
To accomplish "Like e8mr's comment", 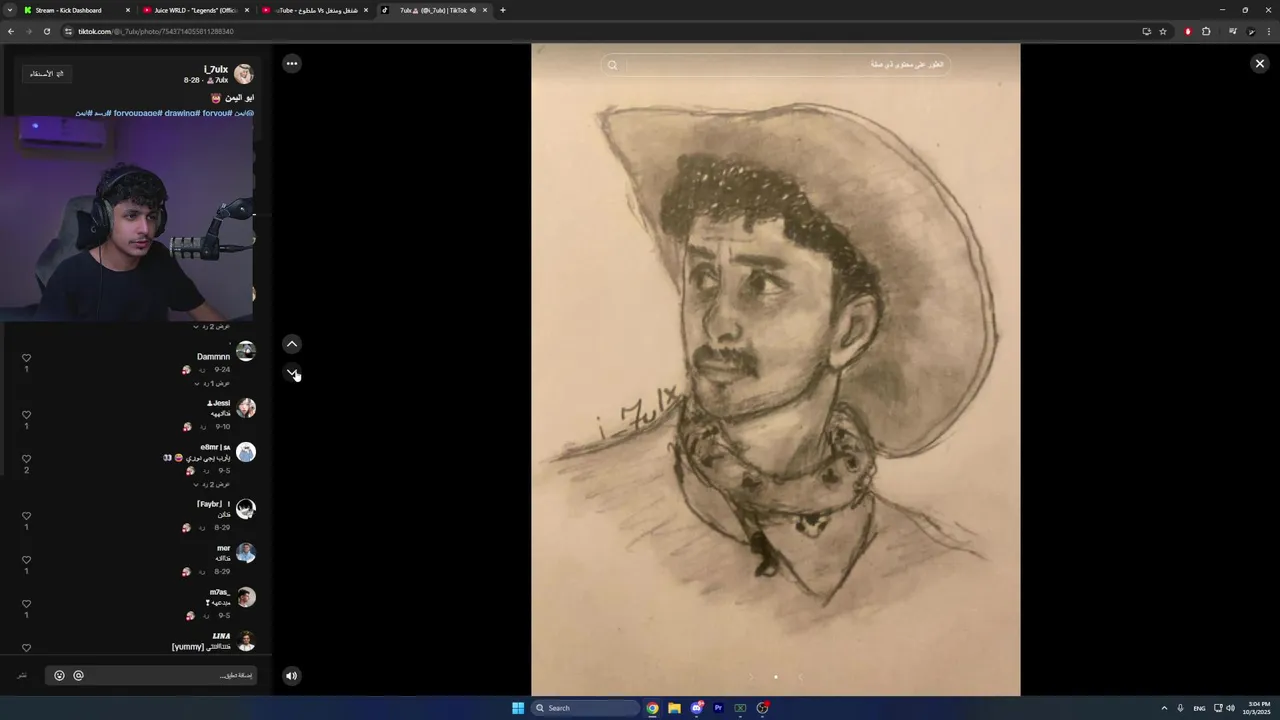I will pos(26,459).
